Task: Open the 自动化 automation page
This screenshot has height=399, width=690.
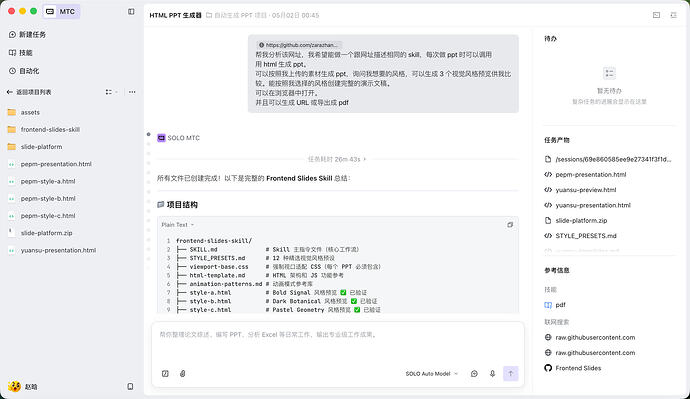Action: coord(24,71)
